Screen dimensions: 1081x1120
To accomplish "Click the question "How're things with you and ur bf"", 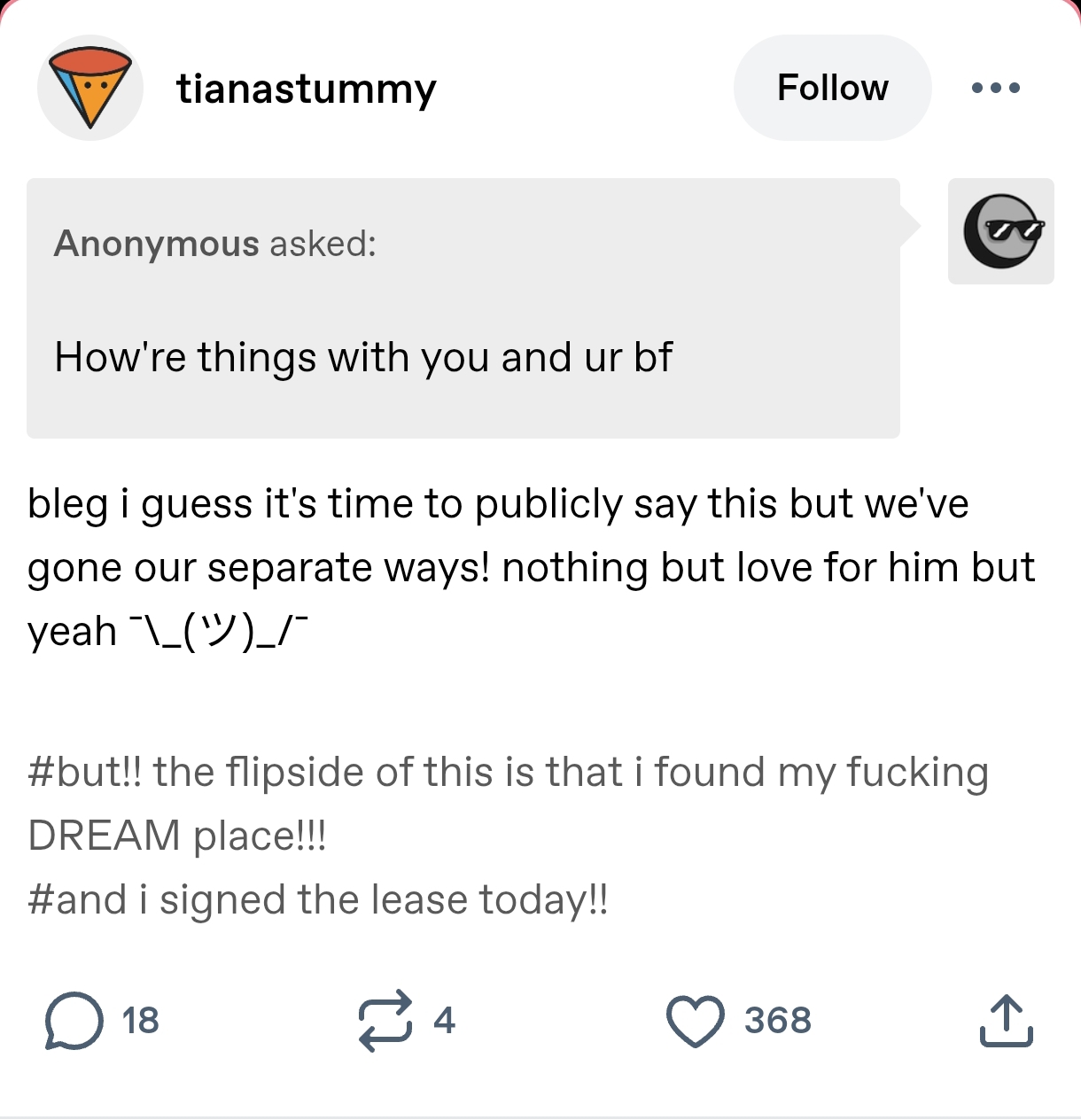I will [x=363, y=358].
